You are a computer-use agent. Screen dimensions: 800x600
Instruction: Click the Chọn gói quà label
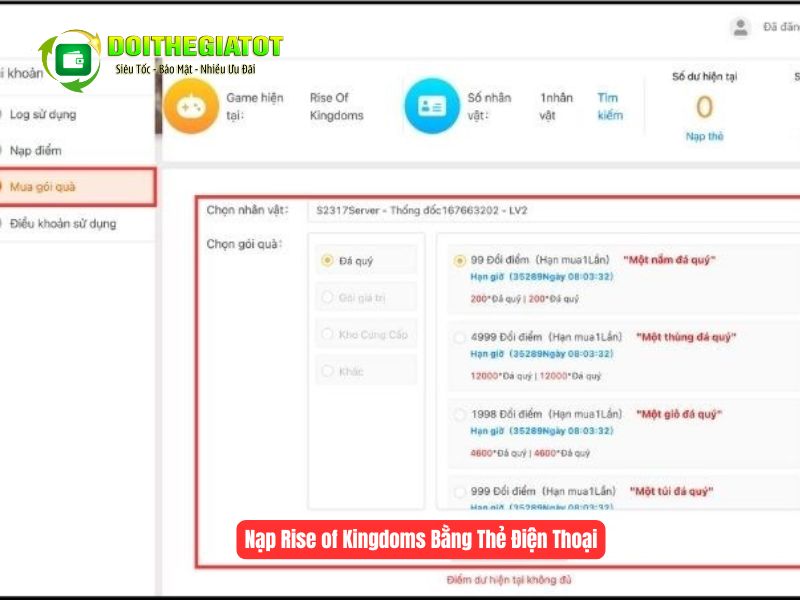pos(244,244)
